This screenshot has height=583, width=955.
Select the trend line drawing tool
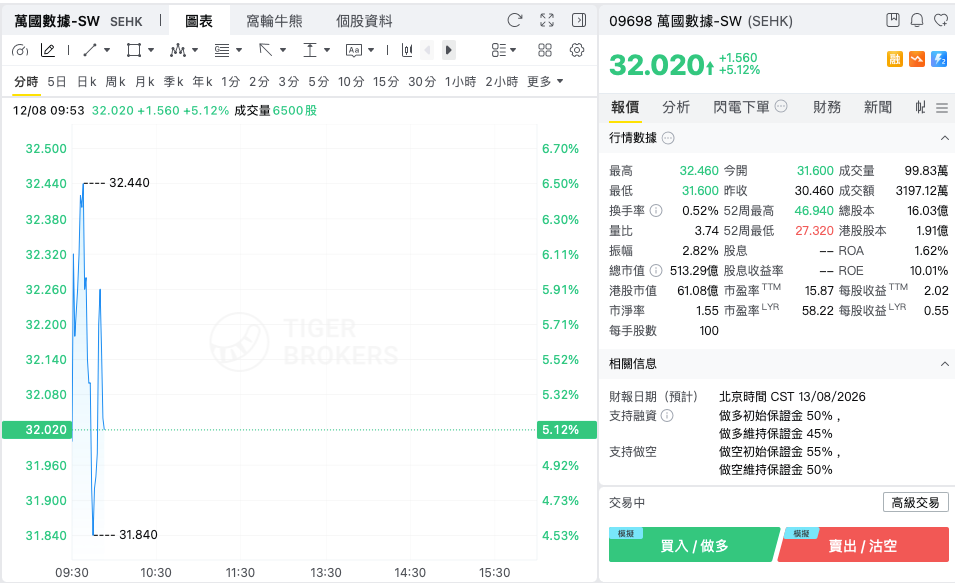tap(90, 50)
